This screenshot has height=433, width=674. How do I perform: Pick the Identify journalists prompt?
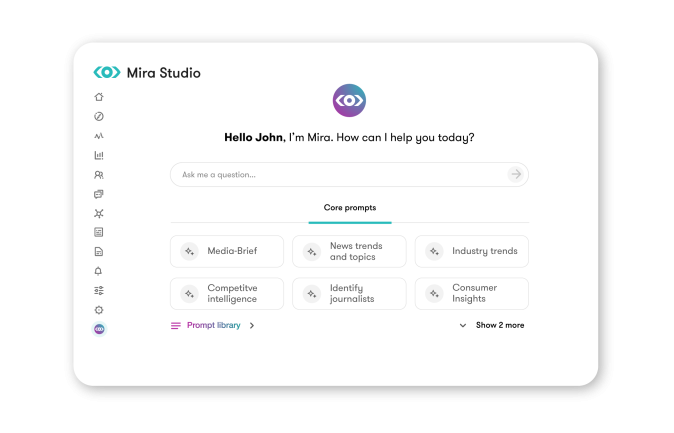(x=349, y=293)
